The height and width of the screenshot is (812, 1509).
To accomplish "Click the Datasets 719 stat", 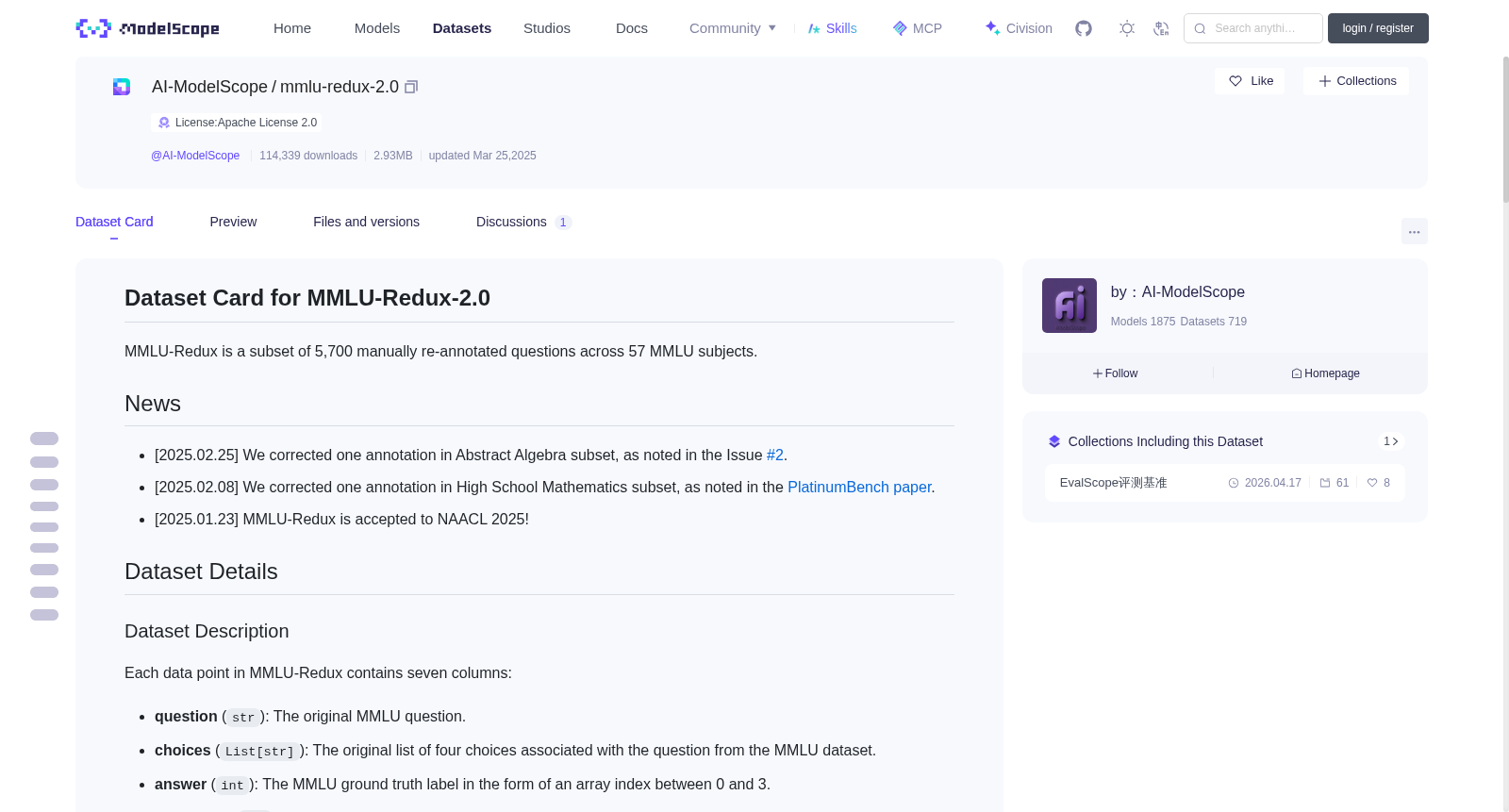I will 1214,322.
